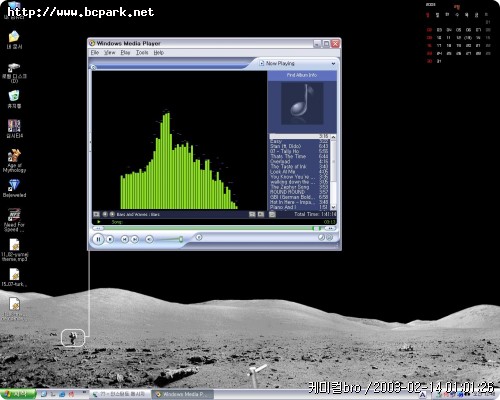This screenshot has height=400, width=500.
Task: Select the playlist item Stan (ft. Dido)
Action: pos(299,146)
